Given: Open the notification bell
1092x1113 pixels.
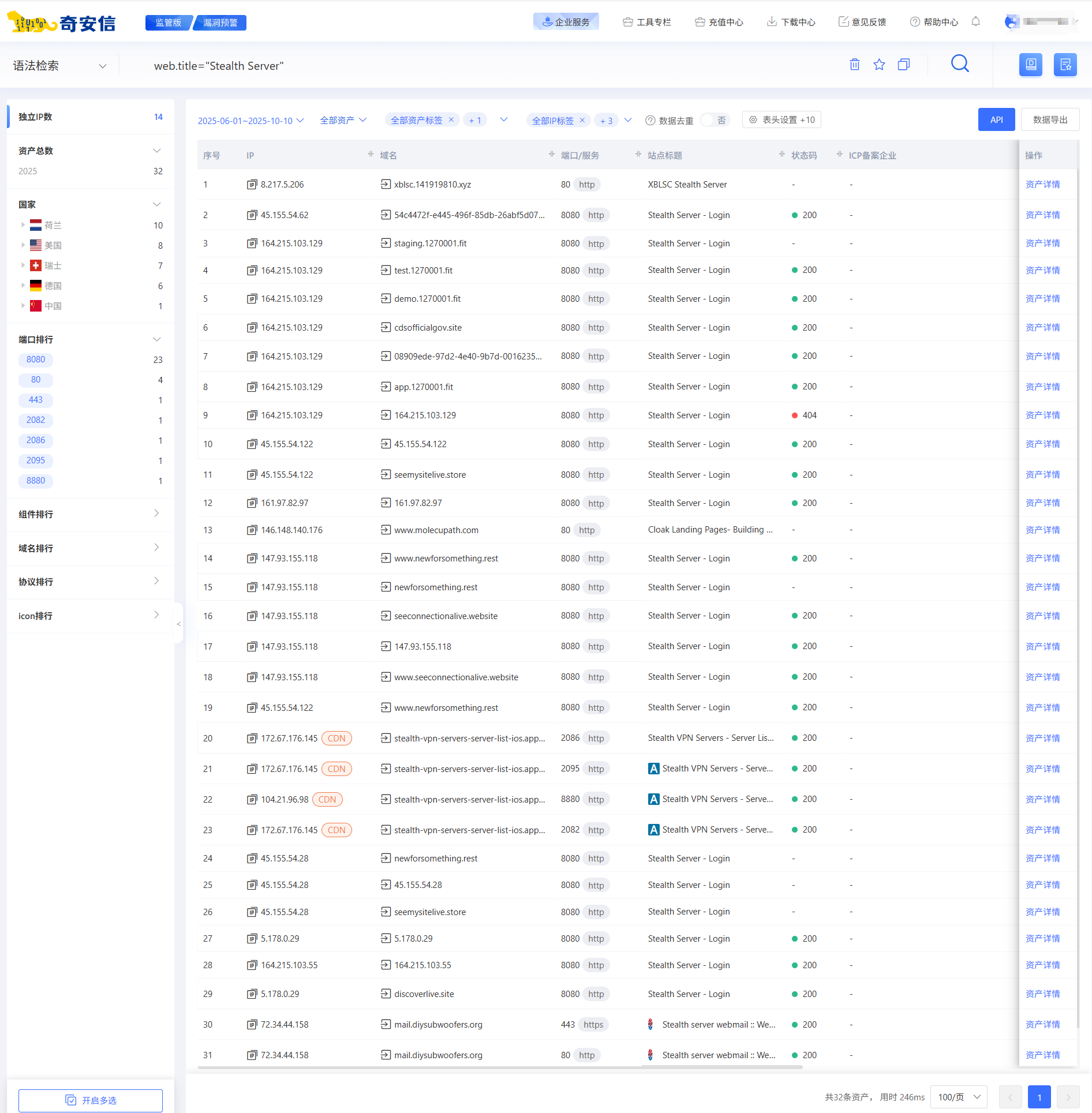Looking at the screenshot, I should pyautogui.click(x=975, y=22).
